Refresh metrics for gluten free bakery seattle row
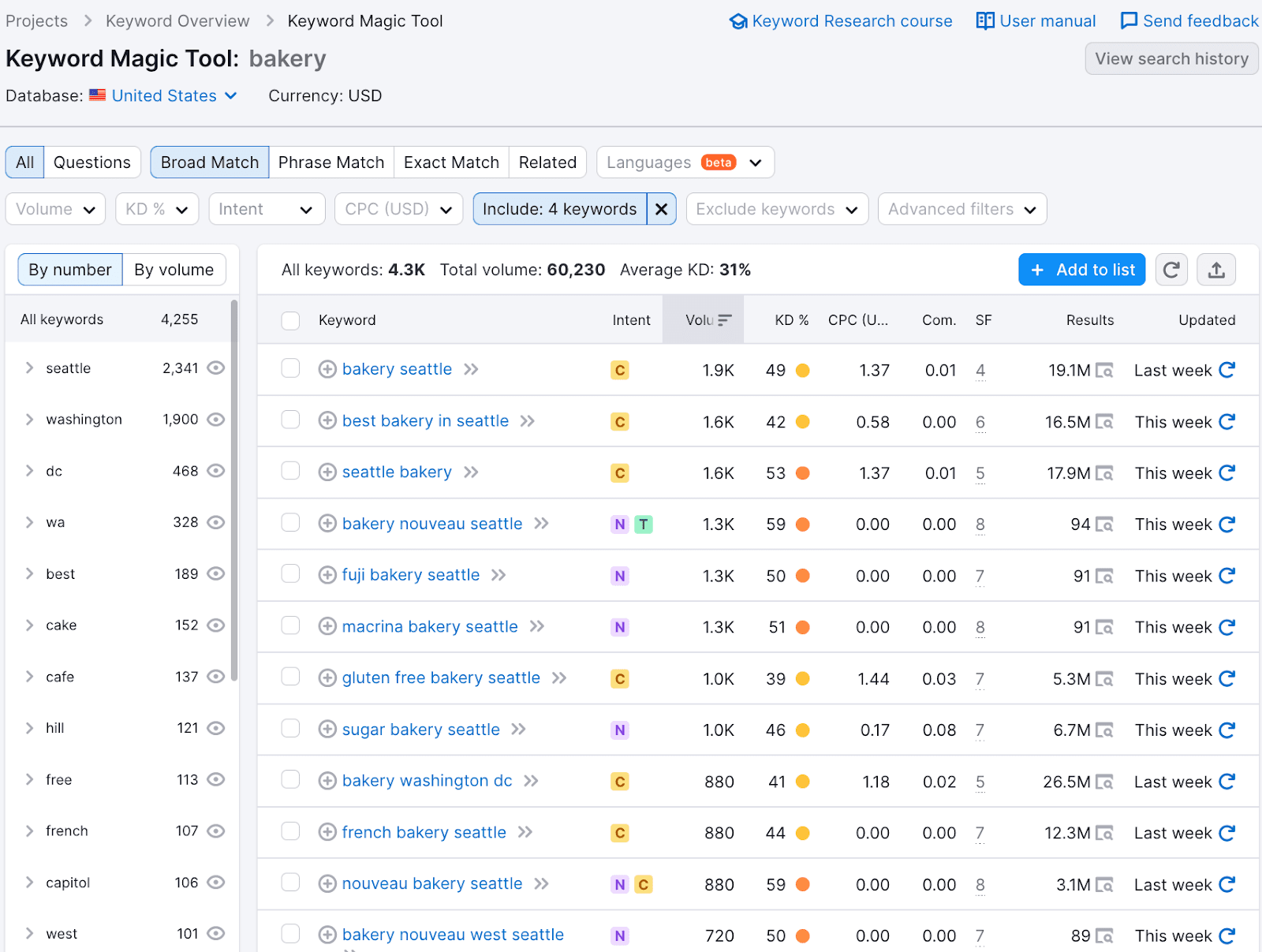The height and width of the screenshot is (952, 1262). pos(1227,678)
